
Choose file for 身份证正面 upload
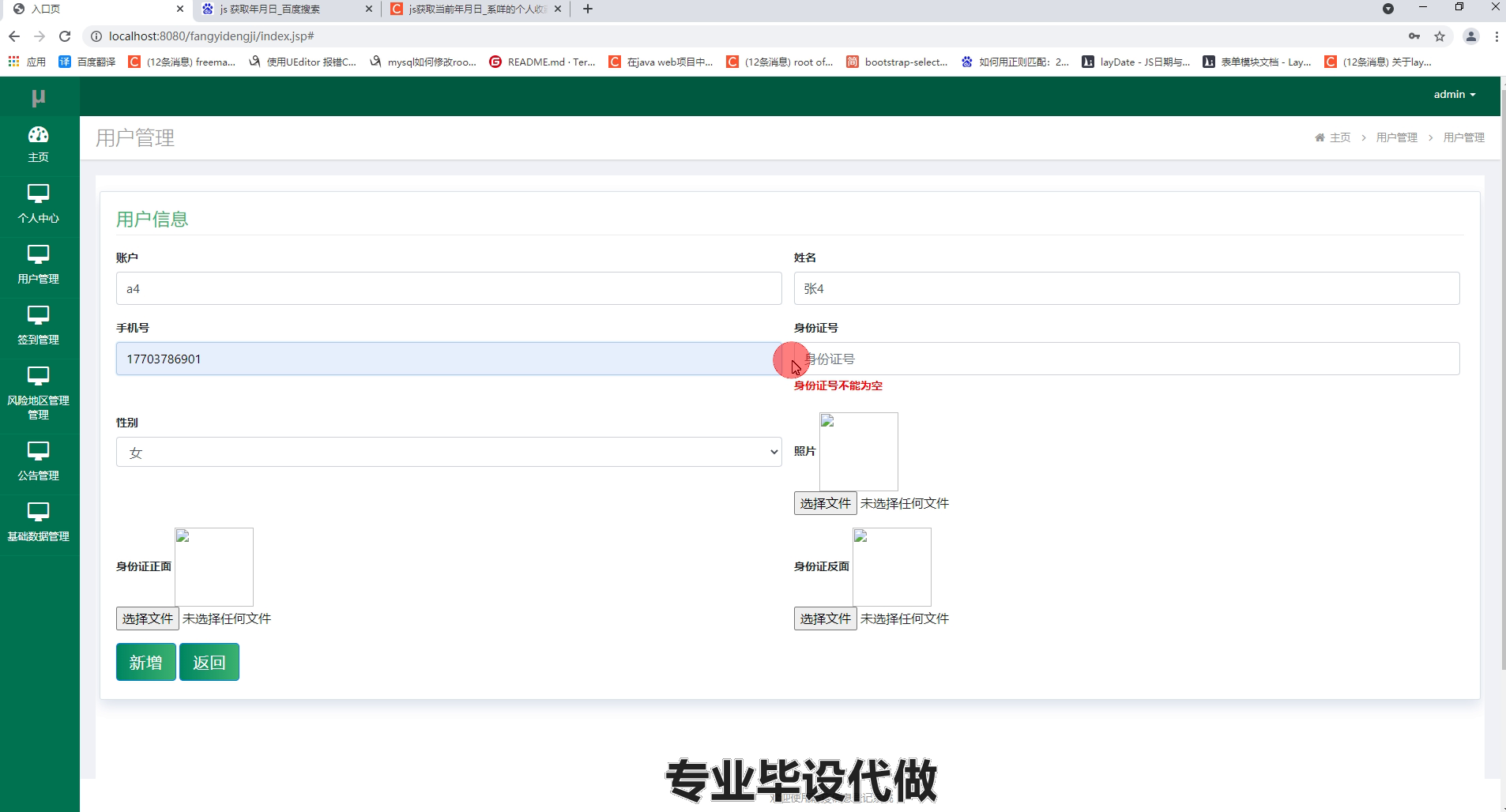coord(147,618)
